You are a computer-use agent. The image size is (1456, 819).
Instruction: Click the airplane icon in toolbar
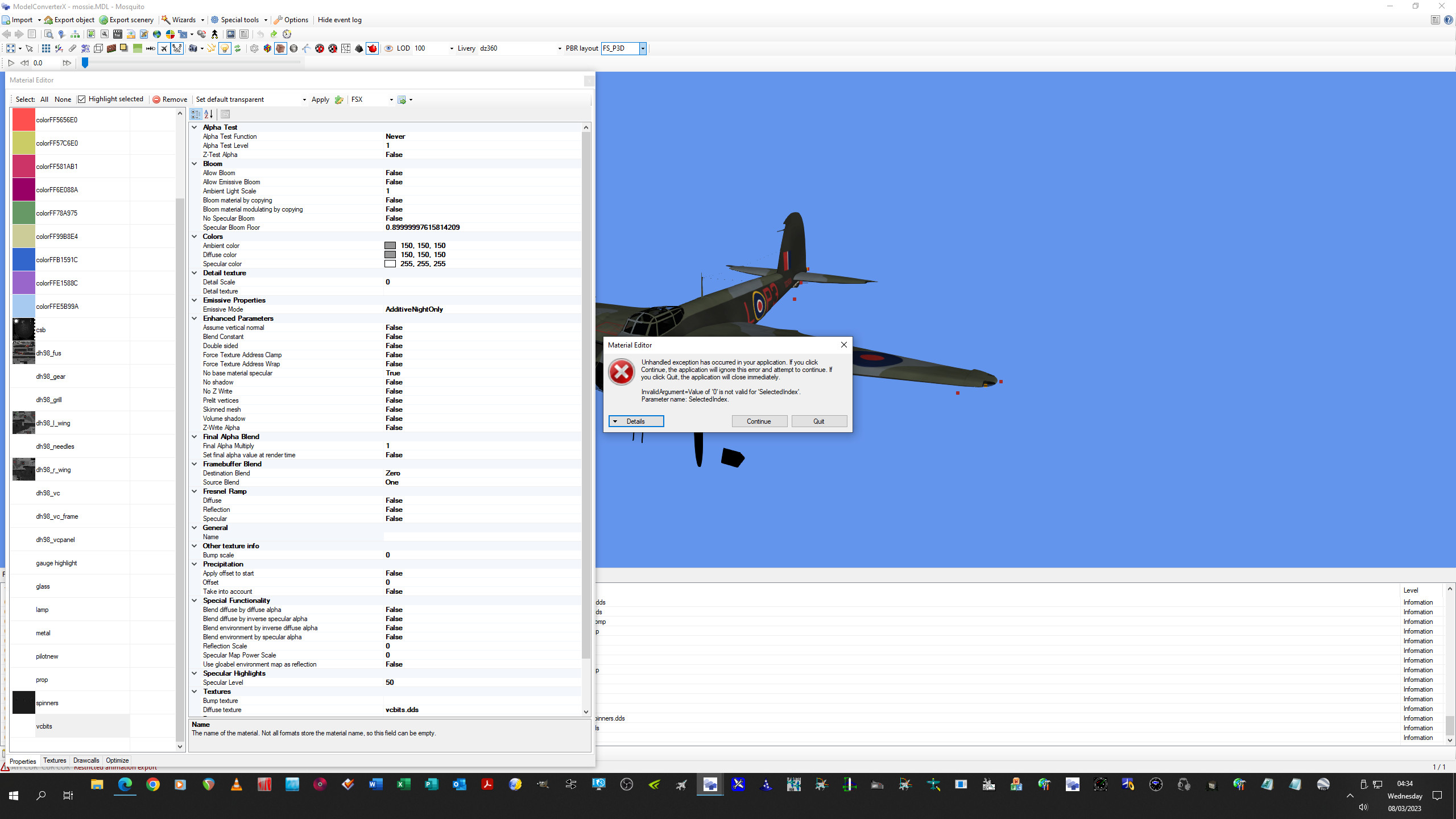point(164,49)
